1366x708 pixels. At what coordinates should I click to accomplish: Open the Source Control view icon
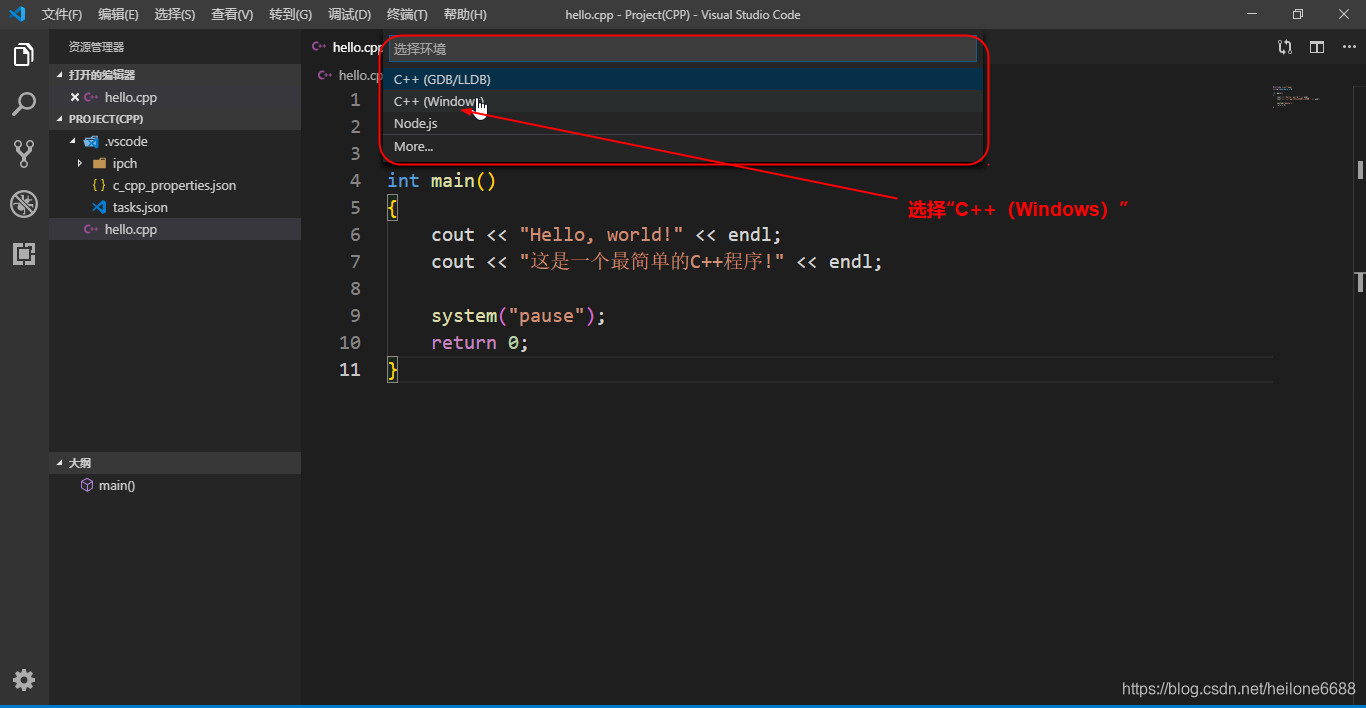point(24,153)
